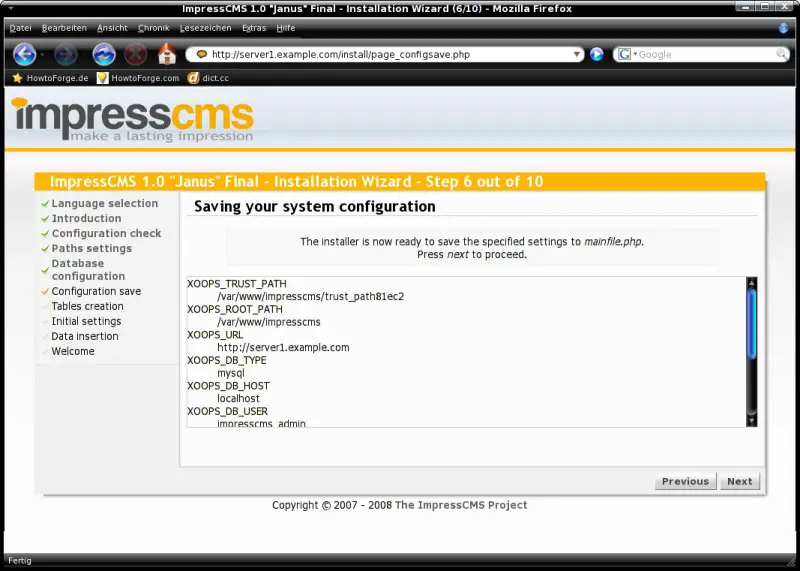
Task: Select the Paths settings step
Action: 91,249
